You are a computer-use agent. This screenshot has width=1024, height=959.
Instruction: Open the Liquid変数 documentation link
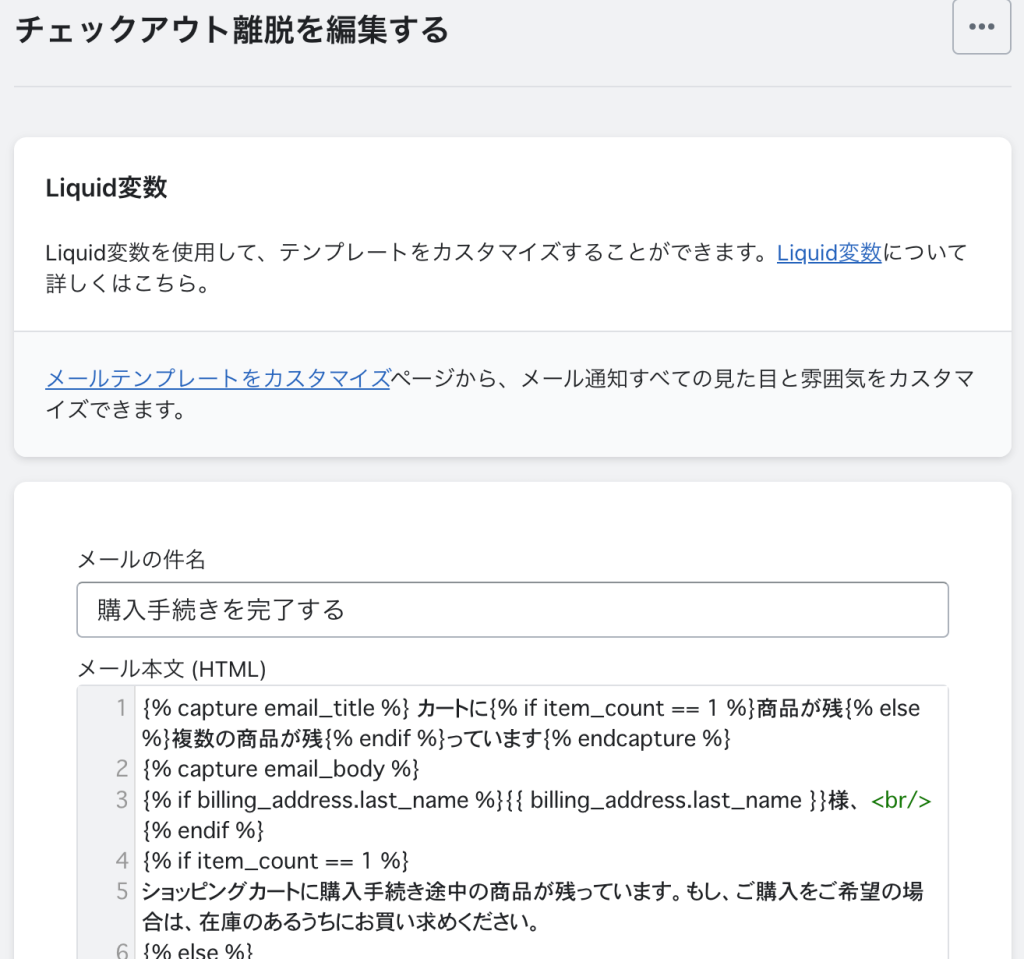[x=829, y=253]
